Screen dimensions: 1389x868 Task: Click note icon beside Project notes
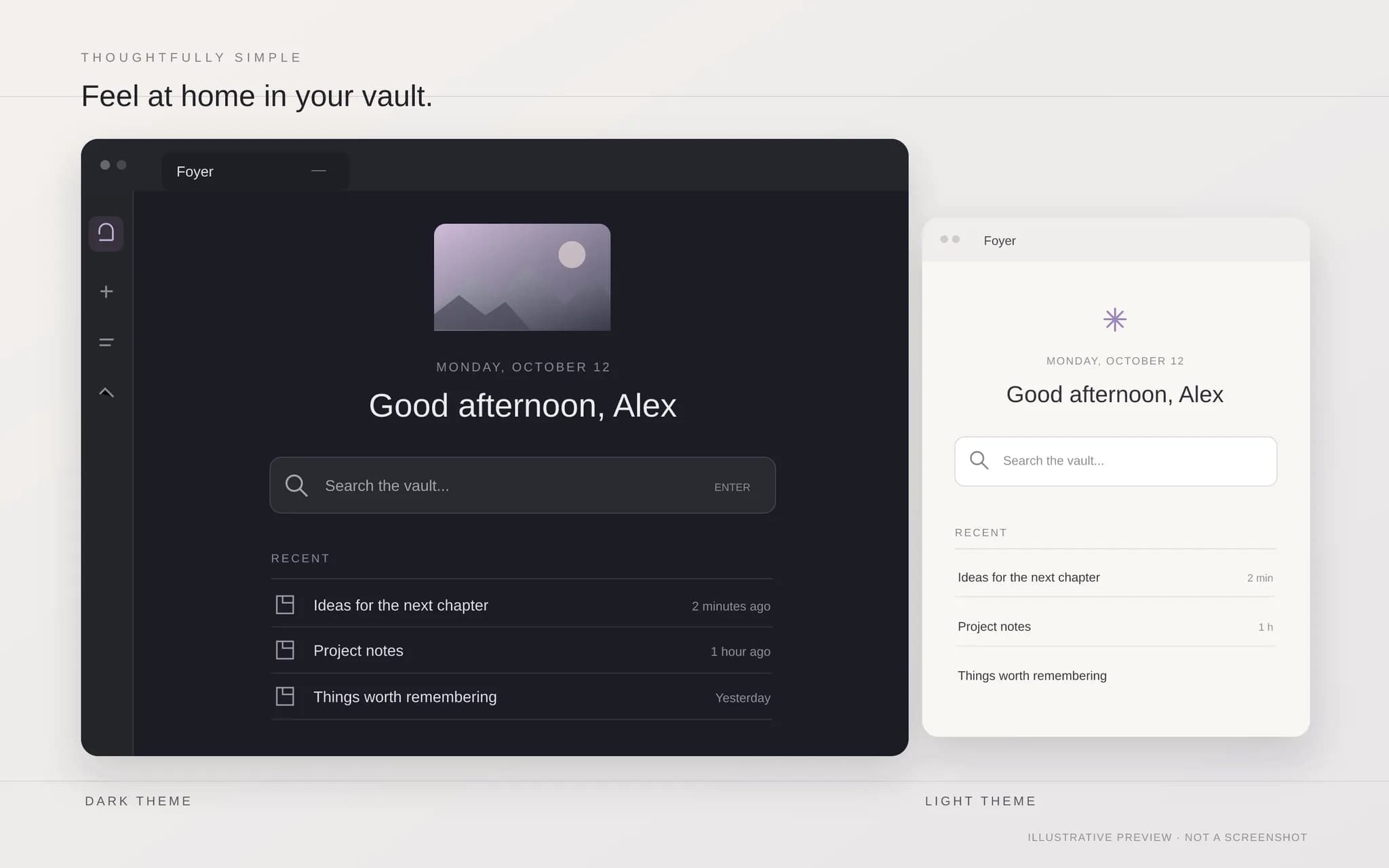[x=285, y=650]
